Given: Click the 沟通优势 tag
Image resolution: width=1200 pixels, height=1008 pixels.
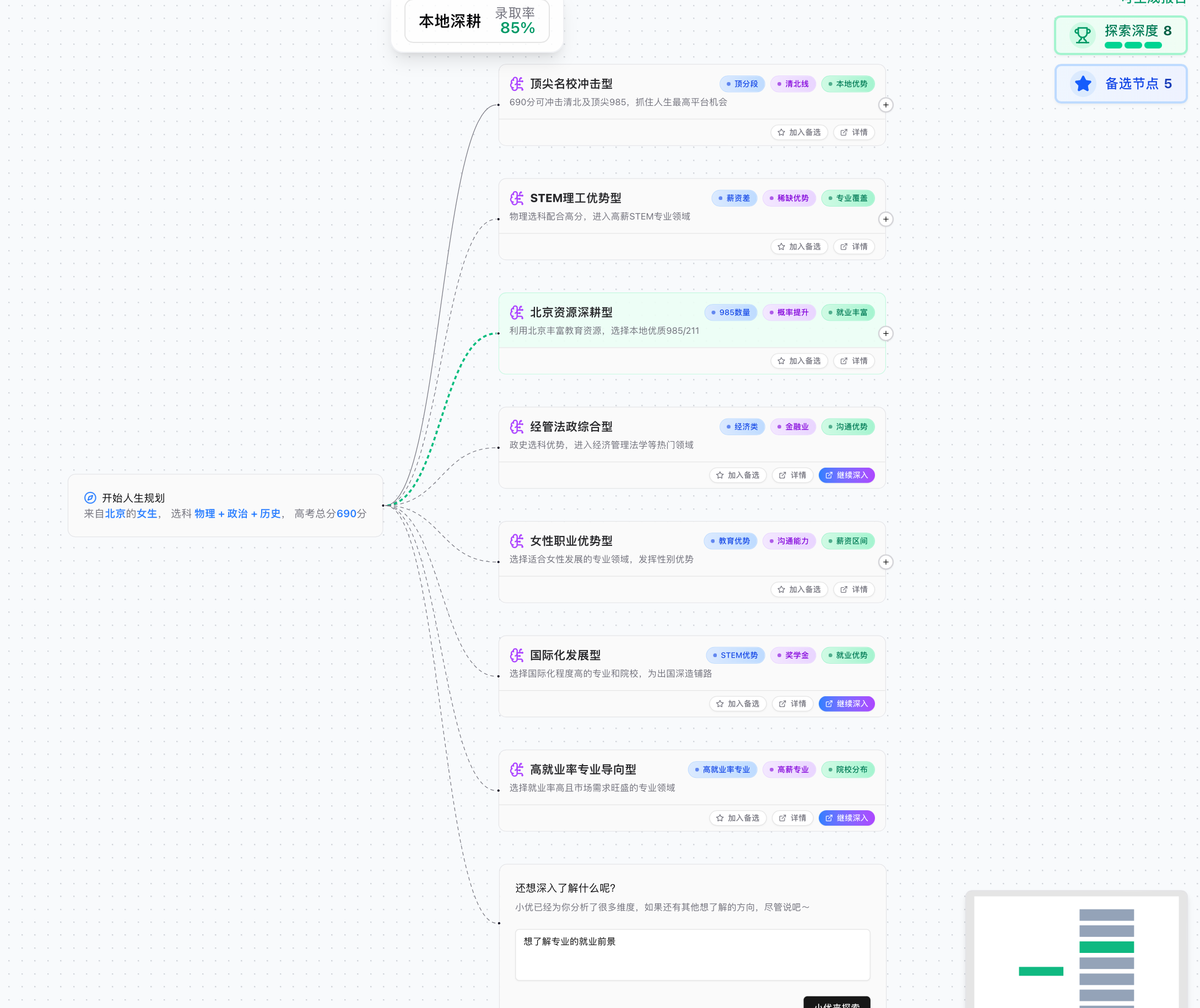Looking at the screenshot, I should point(848,427).
